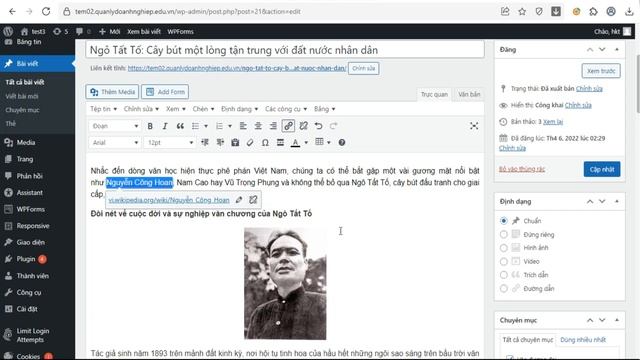This screenshot has width=640, height=360.
Task: Click Add Form button
Action: click(165, 92)
